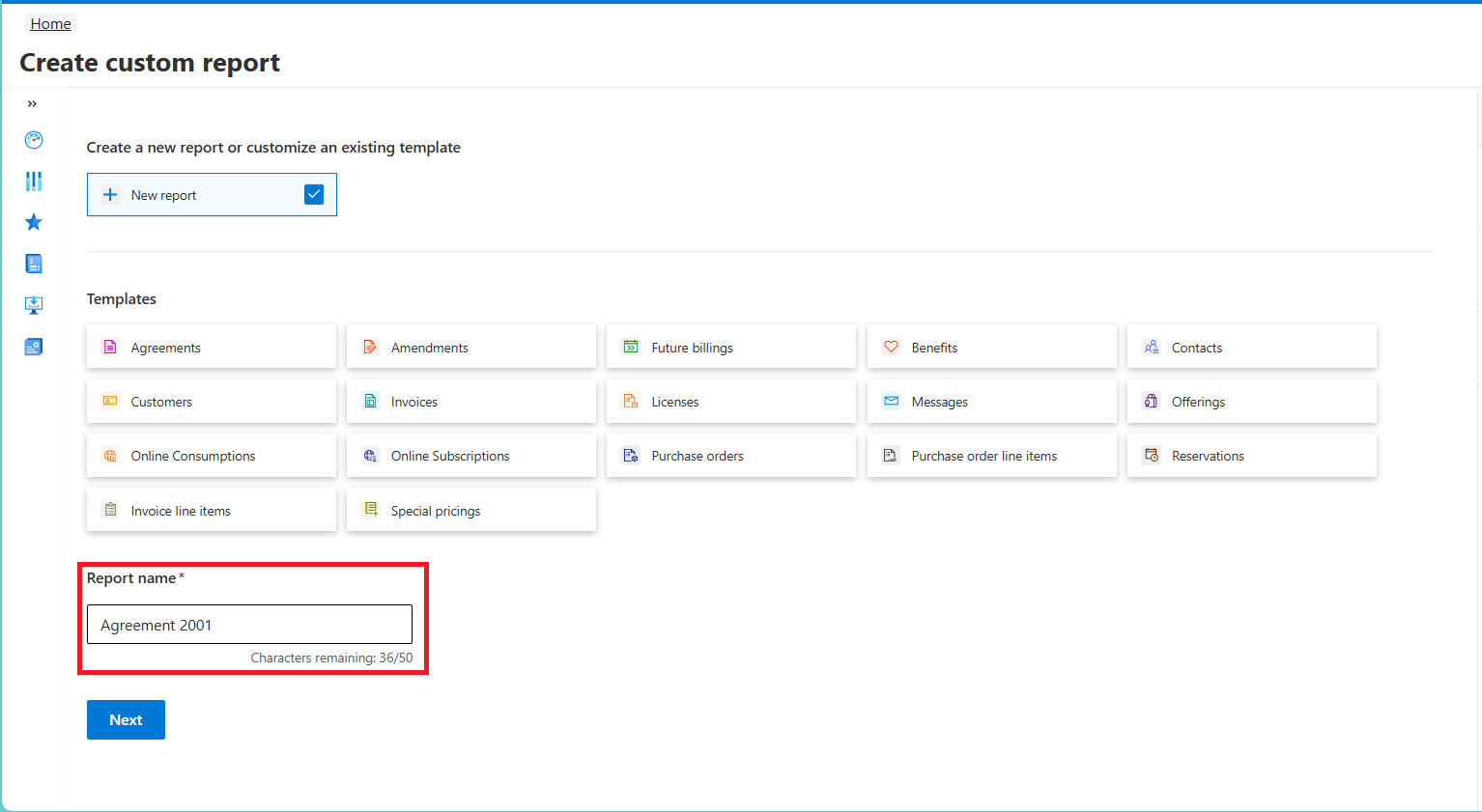Screen dimensions: 1482x812
Task: Click the 'Templates' section heading
Action: point(122,299)
